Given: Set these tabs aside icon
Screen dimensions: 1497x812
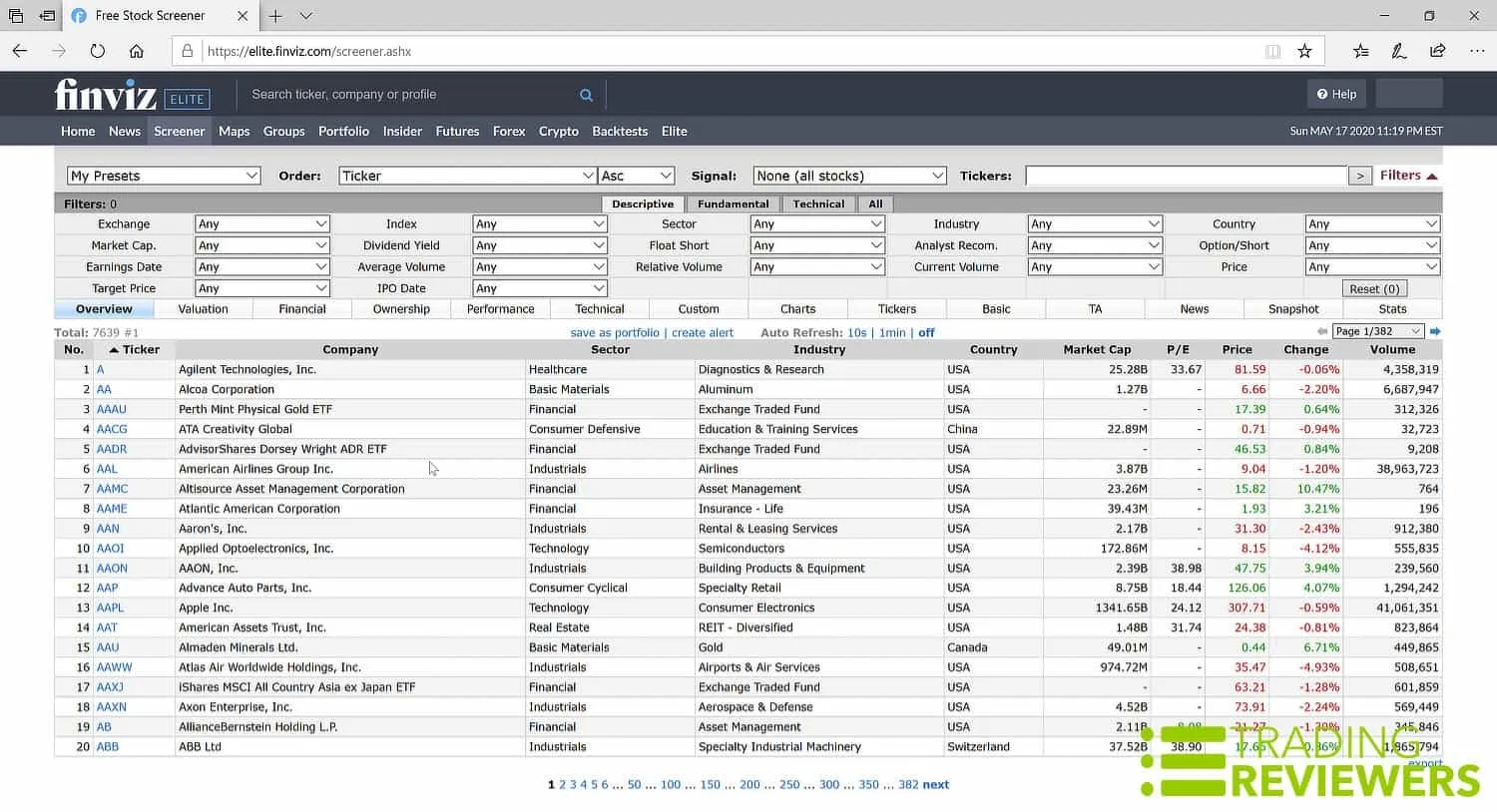Looking at the screenshot, I should (47, 16).
